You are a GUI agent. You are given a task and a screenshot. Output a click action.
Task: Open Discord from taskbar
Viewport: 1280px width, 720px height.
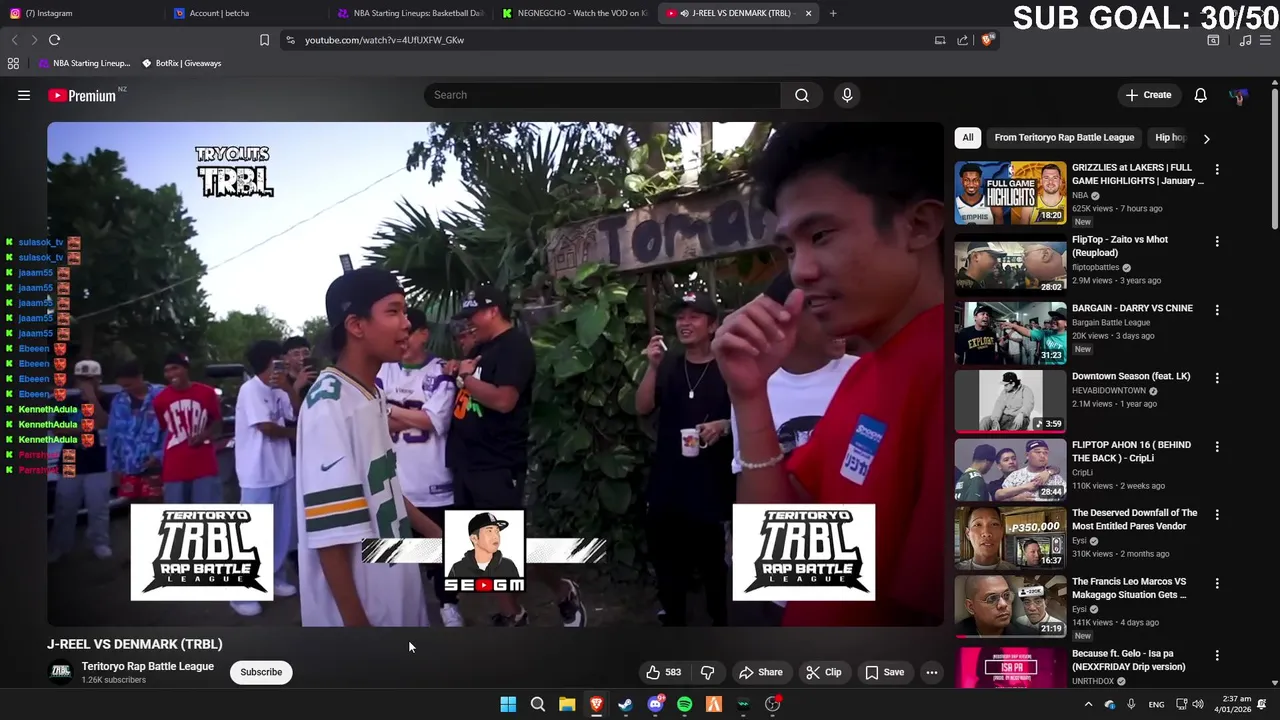pyautogui.click(x=655, y=704)
